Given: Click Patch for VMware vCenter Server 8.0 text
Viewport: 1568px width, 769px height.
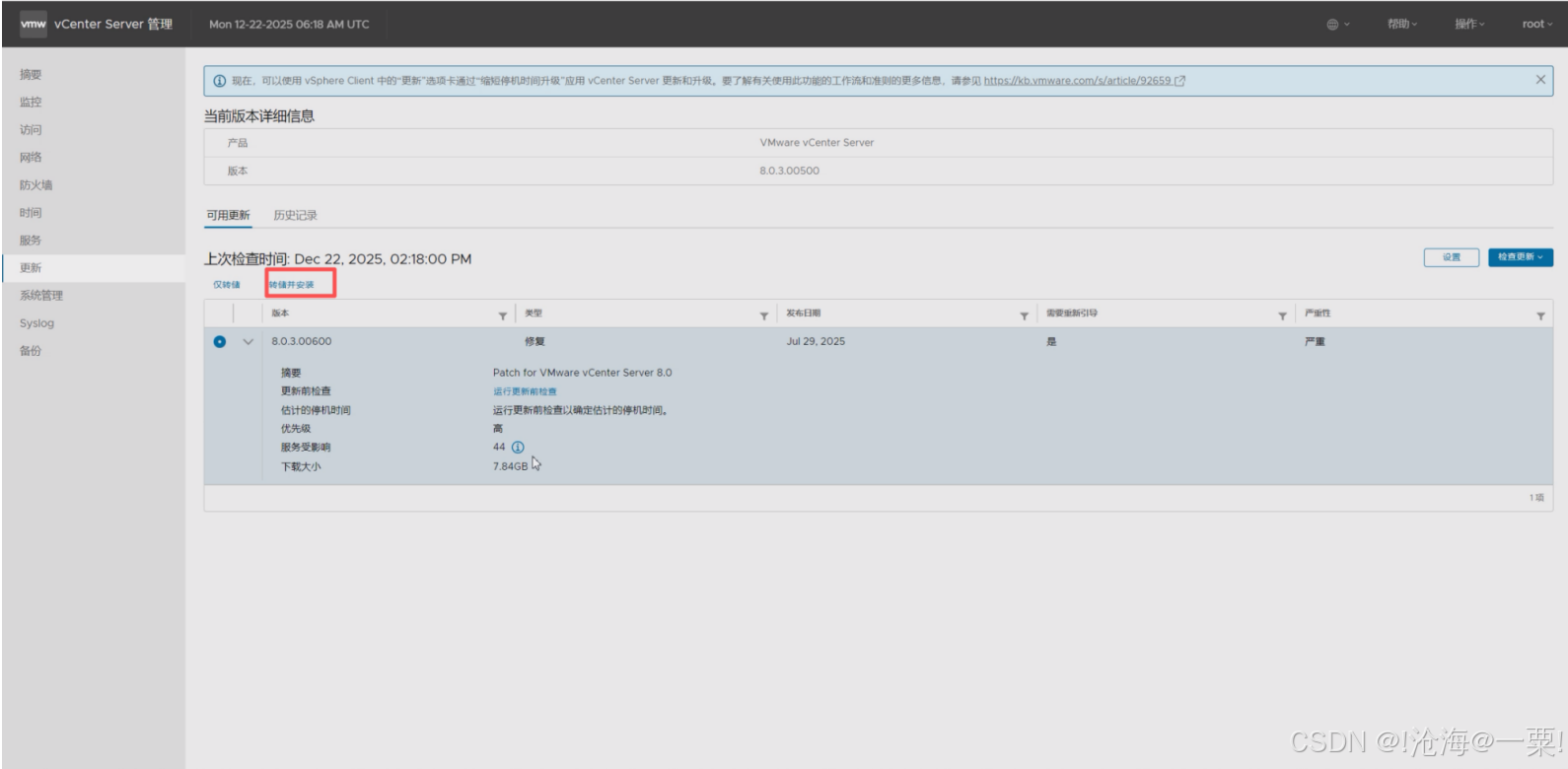Looking at the screenshot, I should pyautogui.click(x=582, y=373).
